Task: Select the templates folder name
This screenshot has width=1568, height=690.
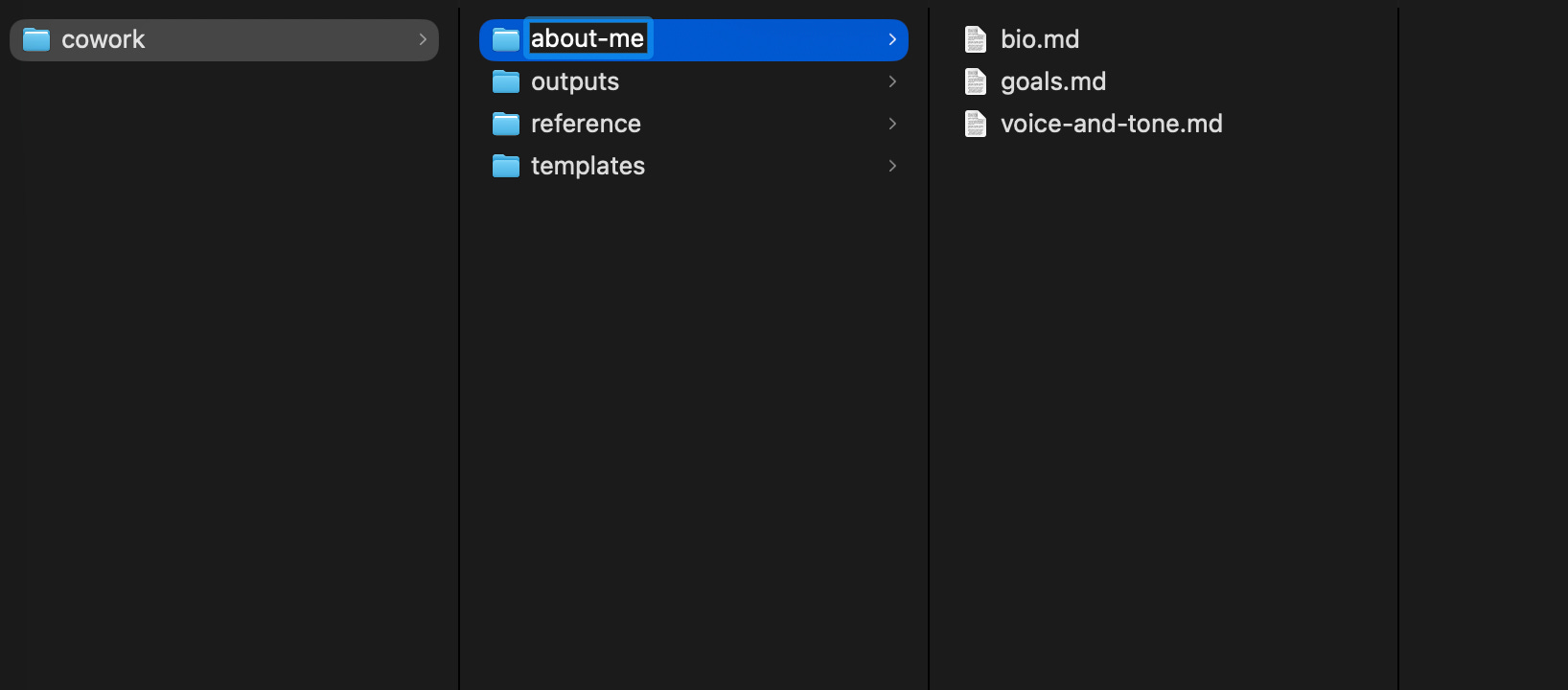Action: pos(588,167)
